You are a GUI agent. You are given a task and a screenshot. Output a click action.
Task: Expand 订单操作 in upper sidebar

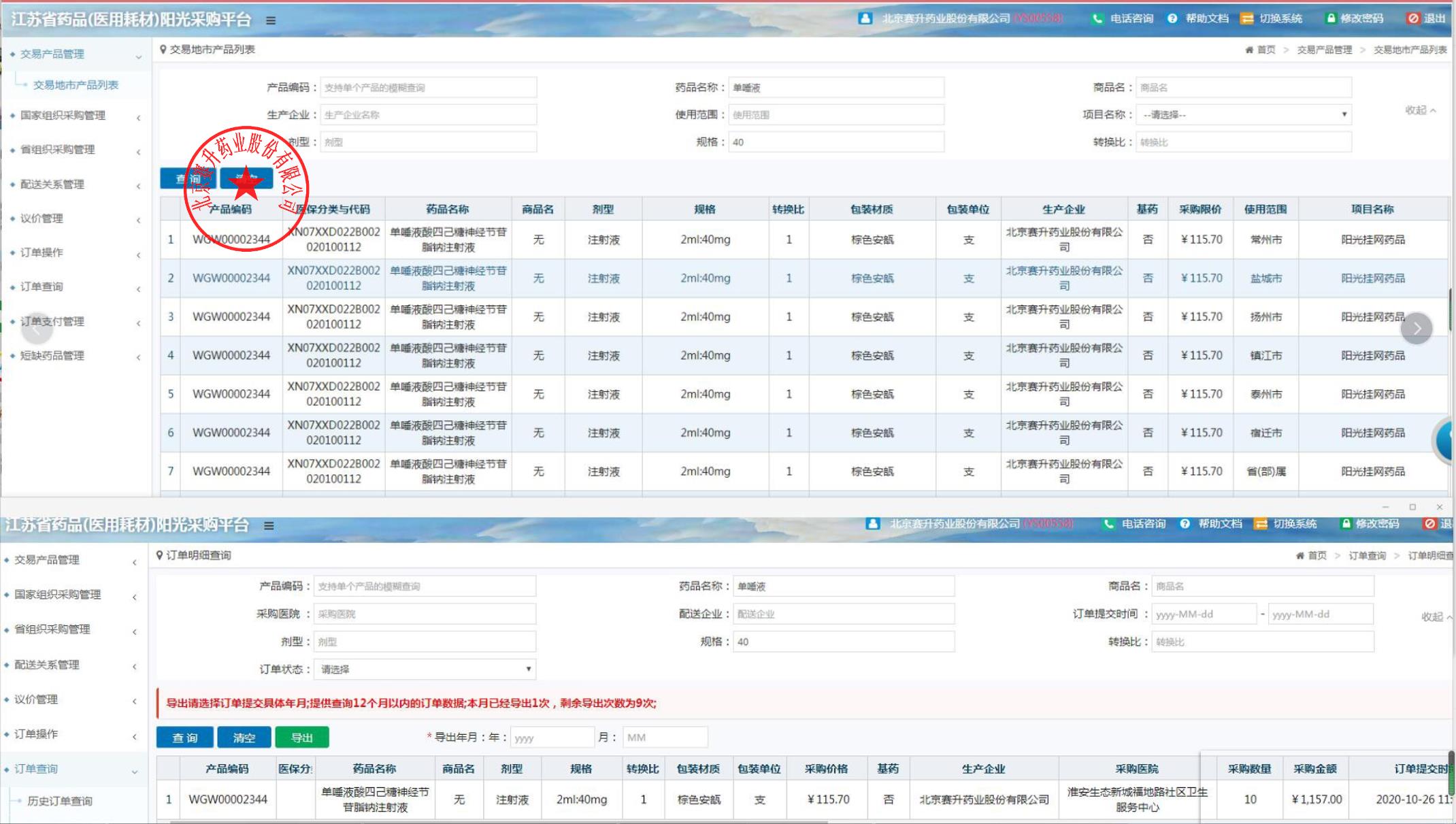point(75,252)
